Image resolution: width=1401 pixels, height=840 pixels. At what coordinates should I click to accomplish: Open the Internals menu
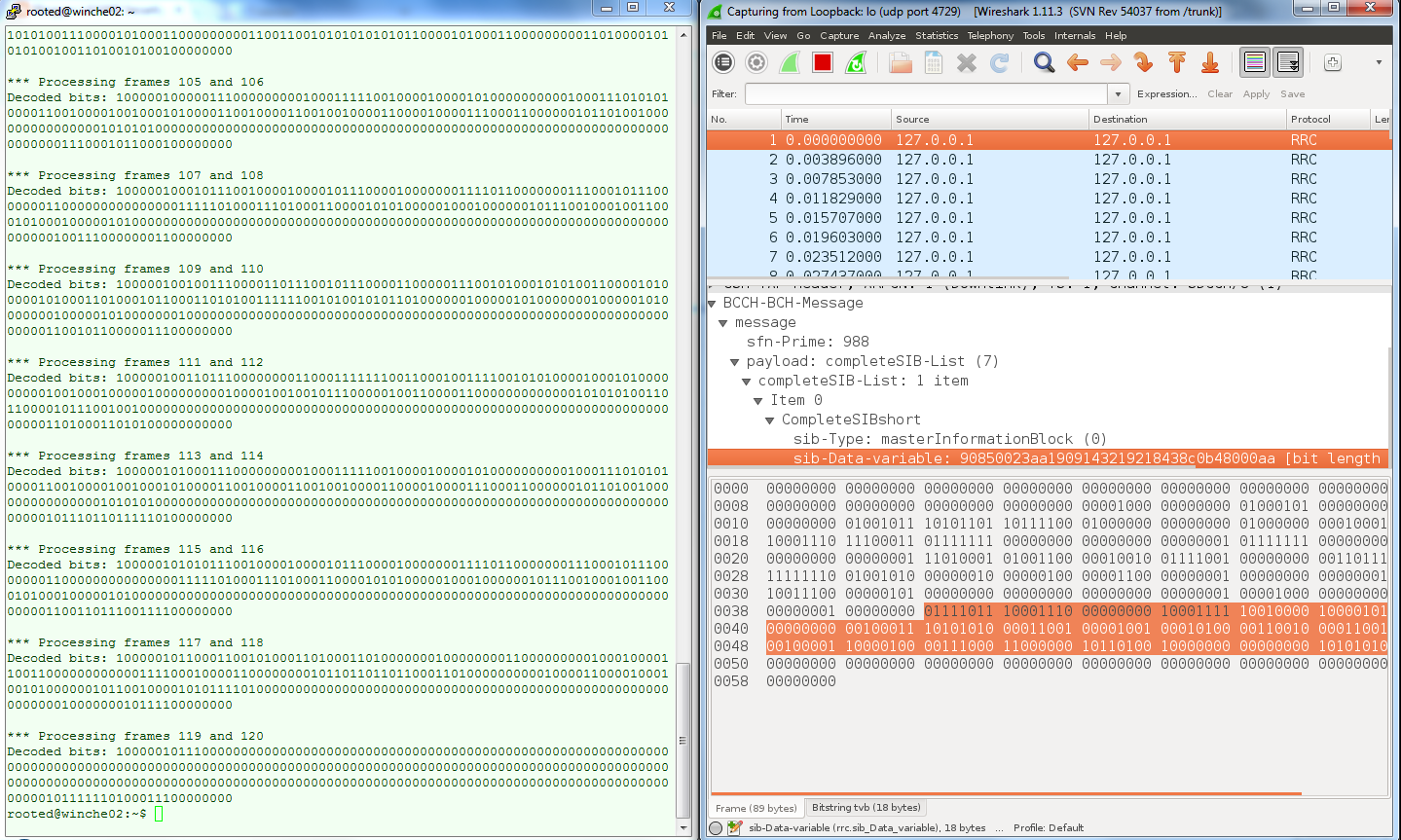pyautogui.click(x=1075, y=35)
